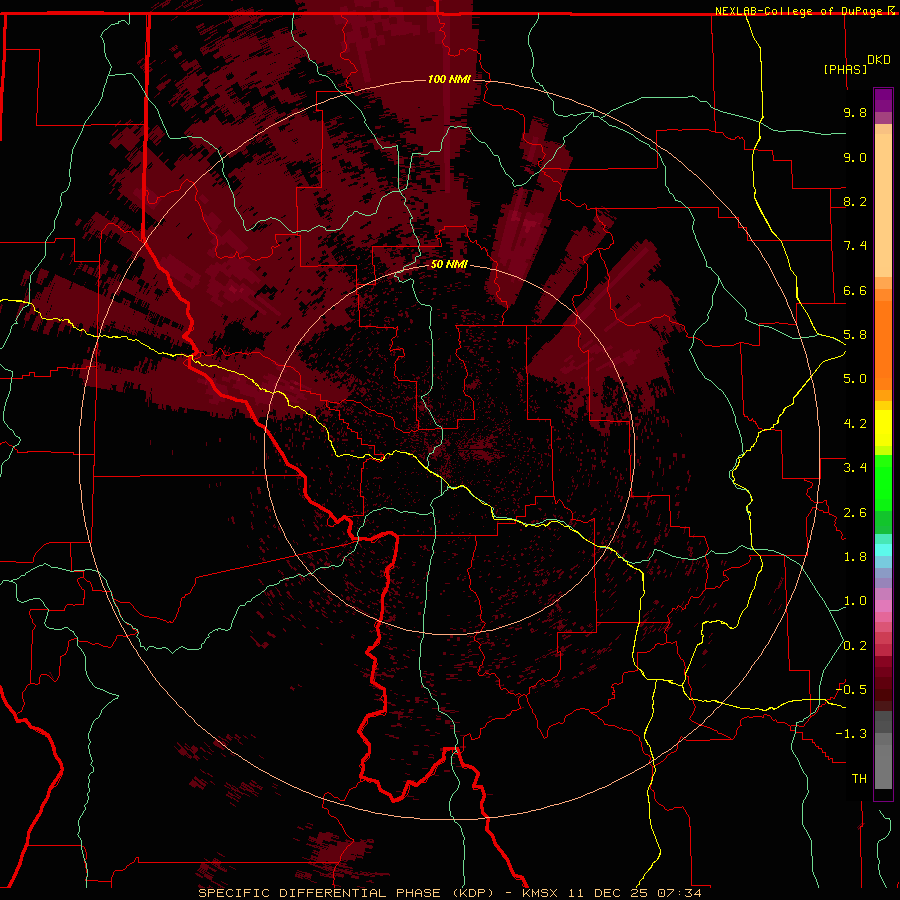This screenshot has height=900, width=900.
Task: Click the 1.0 value on color scale
Action: (x=855, y=601)
